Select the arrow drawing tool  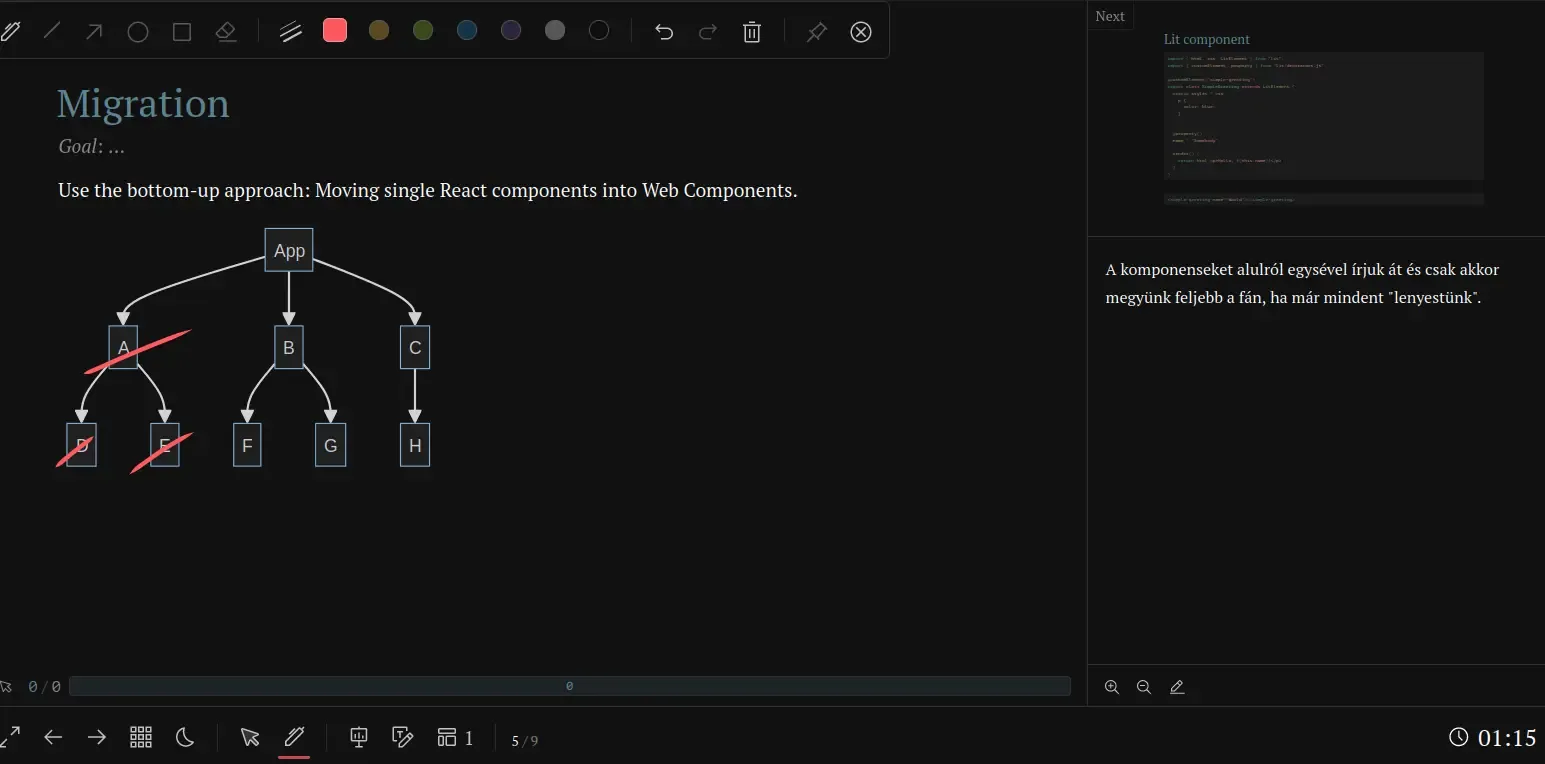[x=95, y=31]
